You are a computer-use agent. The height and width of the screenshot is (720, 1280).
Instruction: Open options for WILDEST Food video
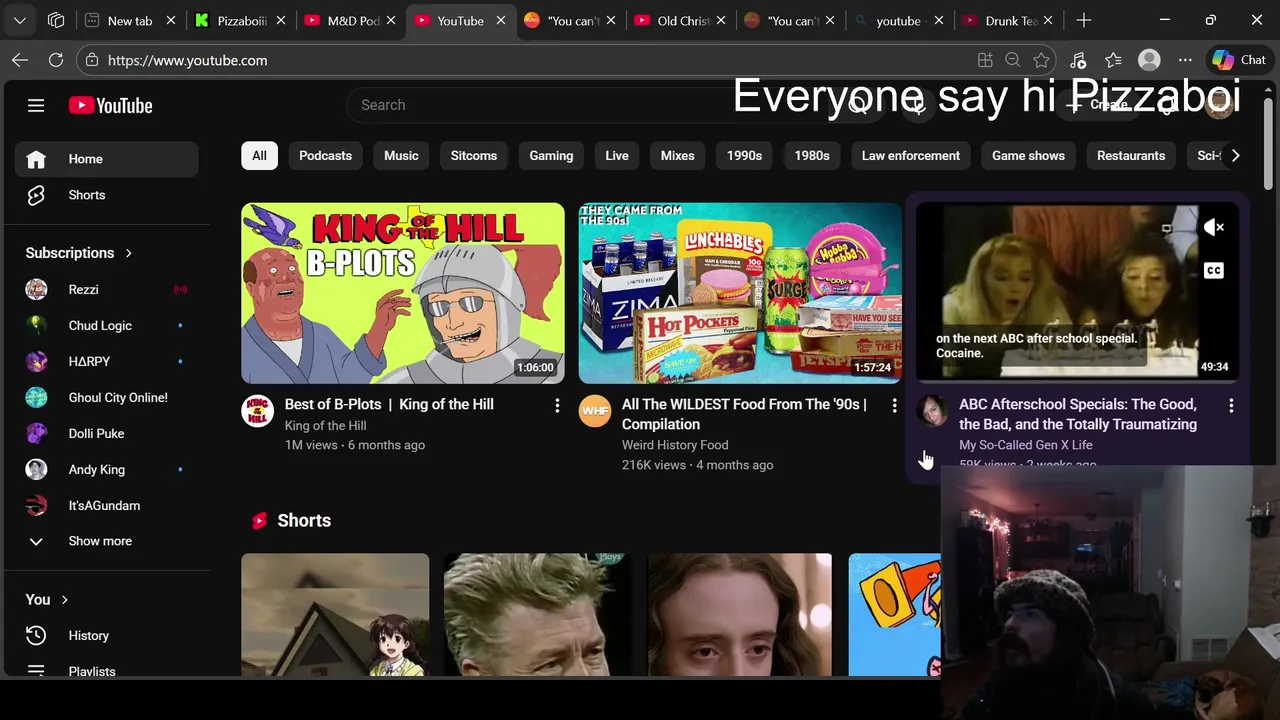coord(894,405)
